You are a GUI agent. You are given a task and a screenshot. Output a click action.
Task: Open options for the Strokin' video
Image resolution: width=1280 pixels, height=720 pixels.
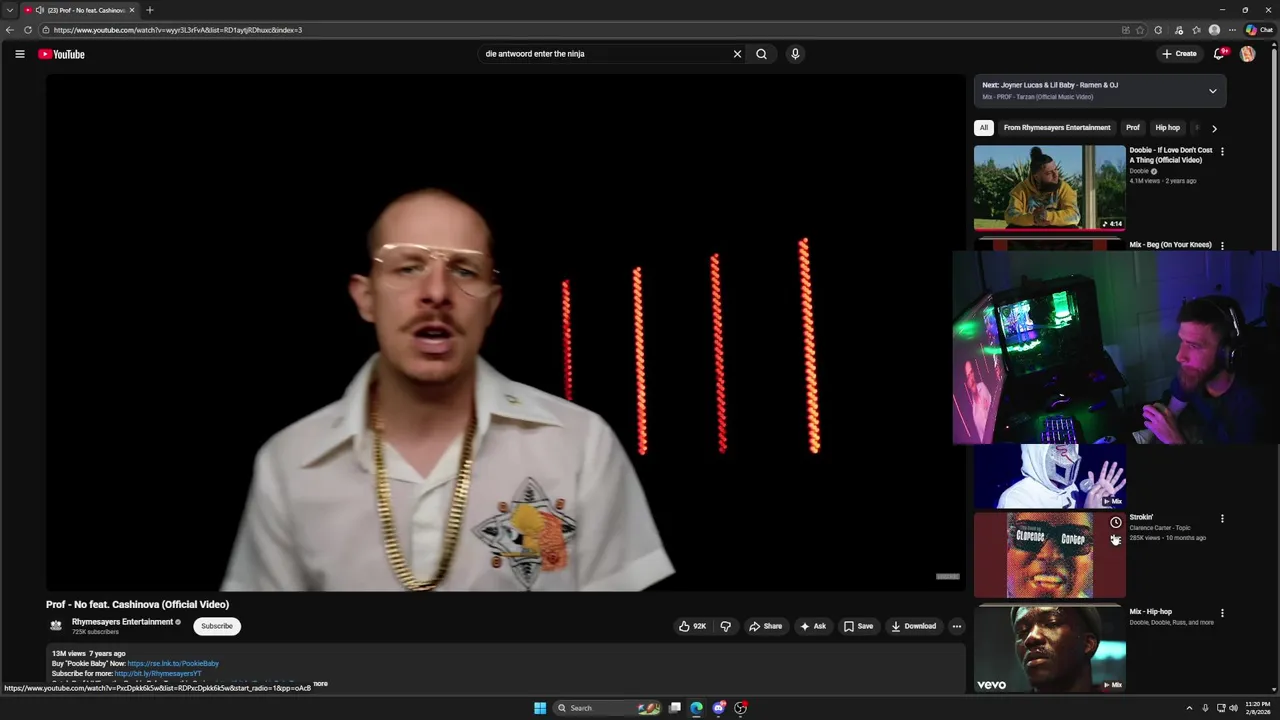(1222, 519)
